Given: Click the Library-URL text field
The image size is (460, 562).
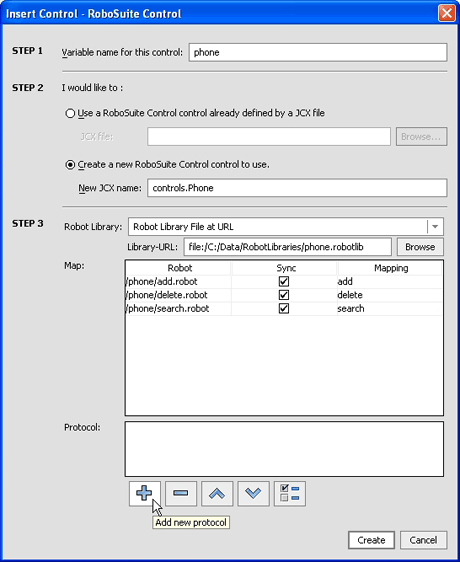Looking at the screenshot, I should pyautogui.click(x=288, y=247).
